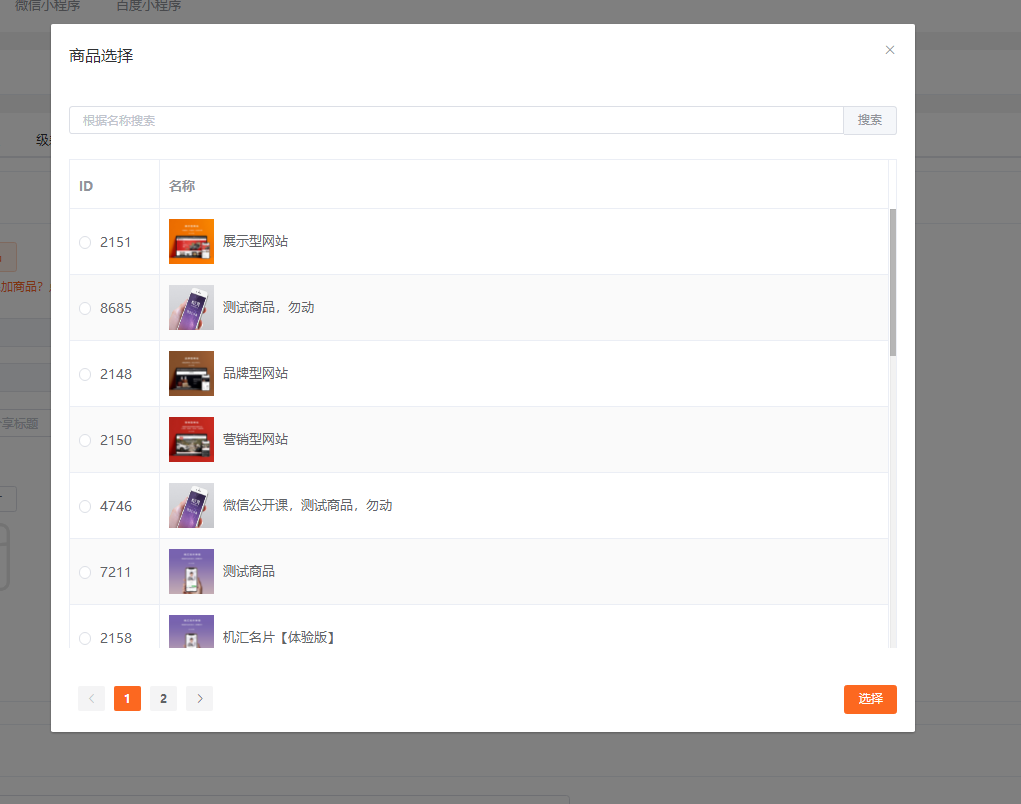Image resolution: width=1021 pixels, height=804 pixels.
Task: Click the product name 品牌型网站
Action: [255, 374]
